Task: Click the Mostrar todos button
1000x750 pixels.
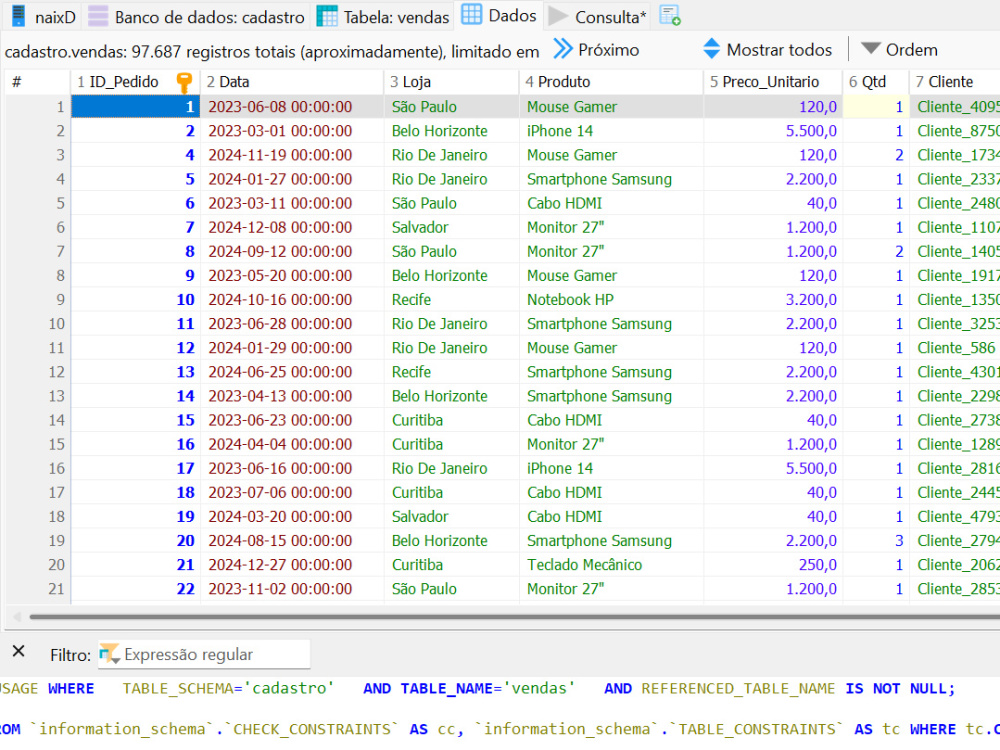Action: pyautogui.click(x=768, y=50)
